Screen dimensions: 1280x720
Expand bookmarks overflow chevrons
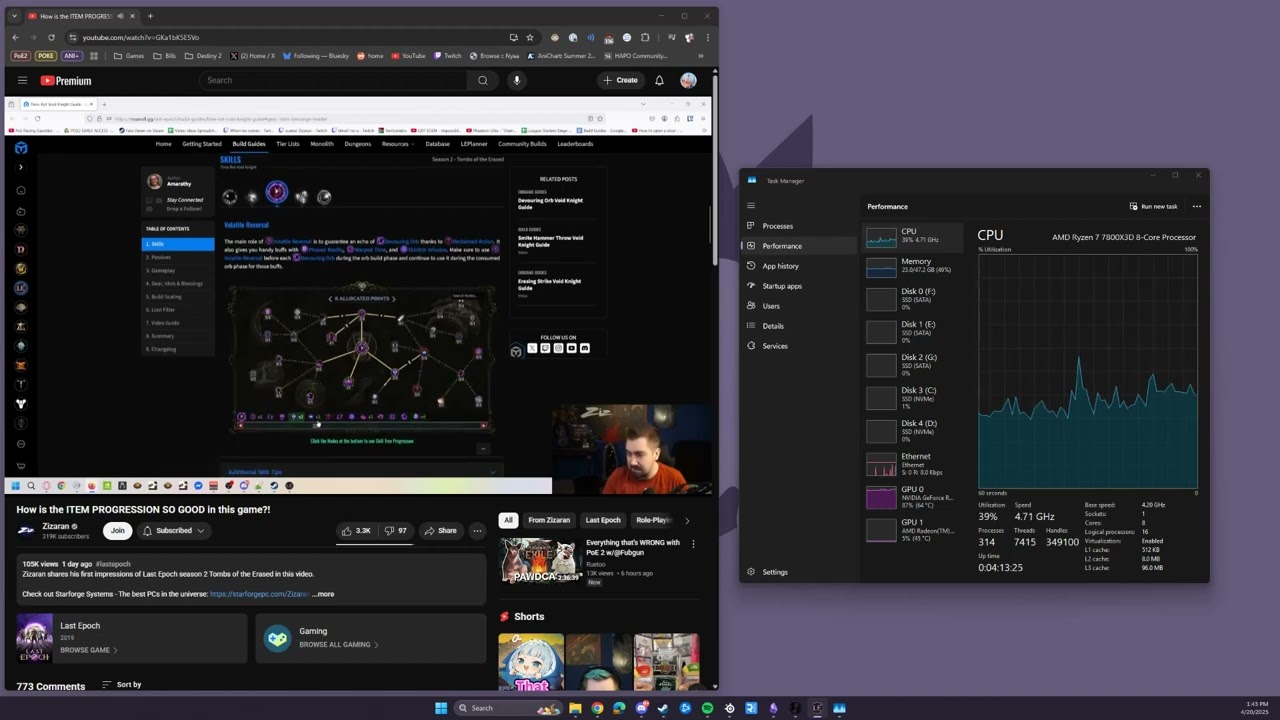pyautogui.click(x=701, y=56)
